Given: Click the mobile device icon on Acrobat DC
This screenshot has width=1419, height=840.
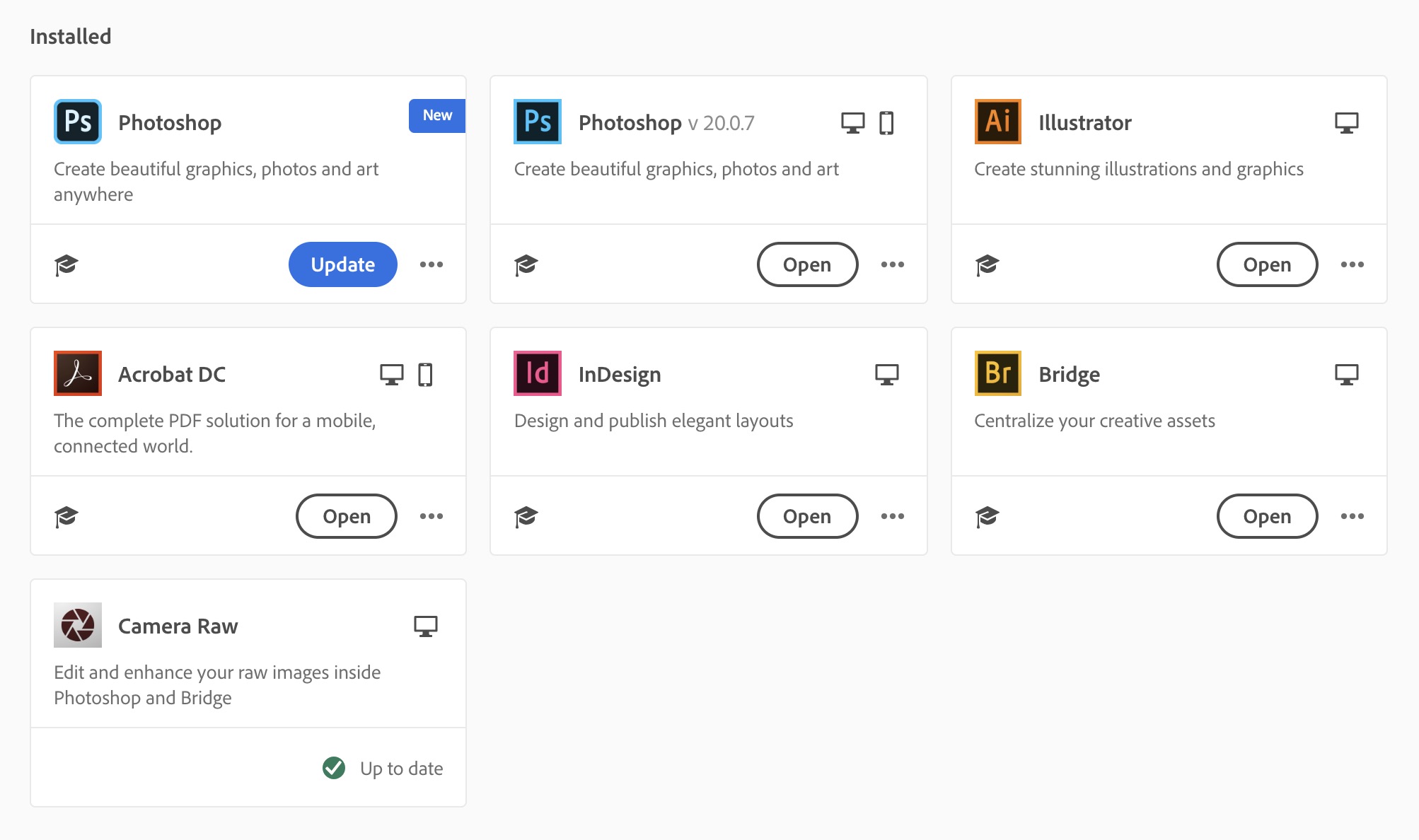Looking at the screenshot, I should [x=425, y=374].
